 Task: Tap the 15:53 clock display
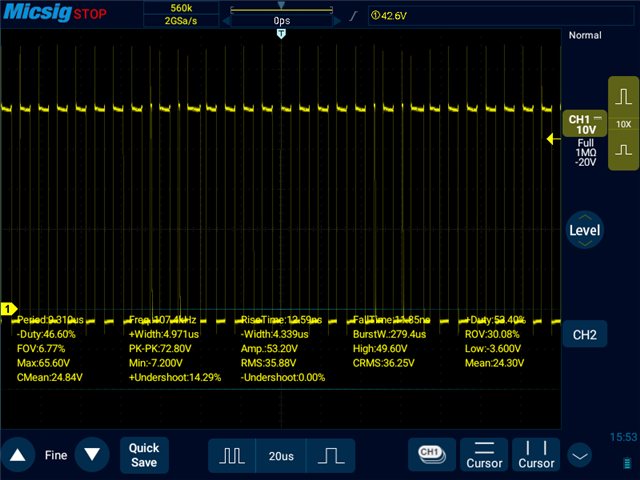click(x=623, y=437)
